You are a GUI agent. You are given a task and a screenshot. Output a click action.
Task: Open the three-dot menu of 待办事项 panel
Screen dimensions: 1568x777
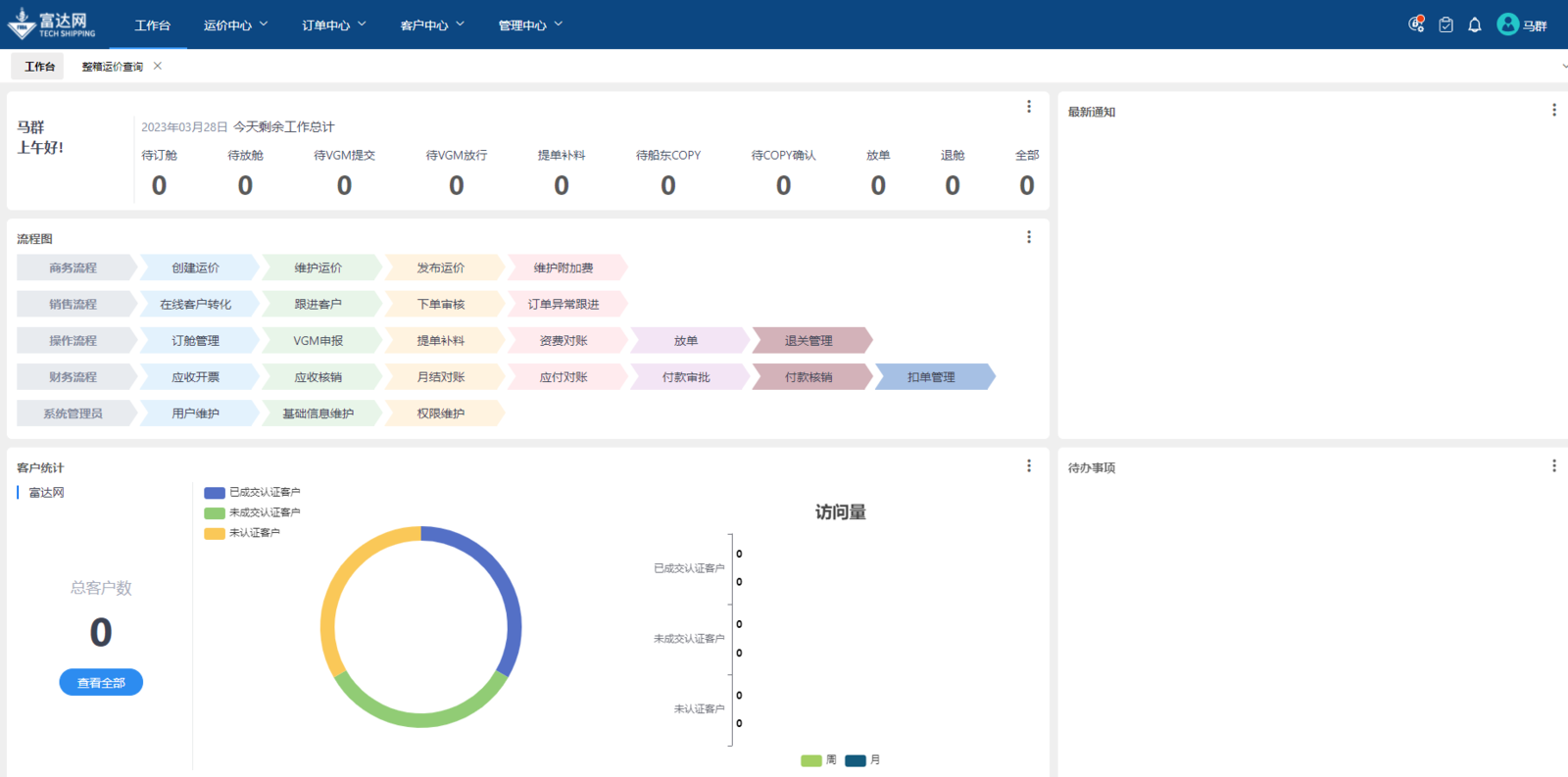[1553, 466]
